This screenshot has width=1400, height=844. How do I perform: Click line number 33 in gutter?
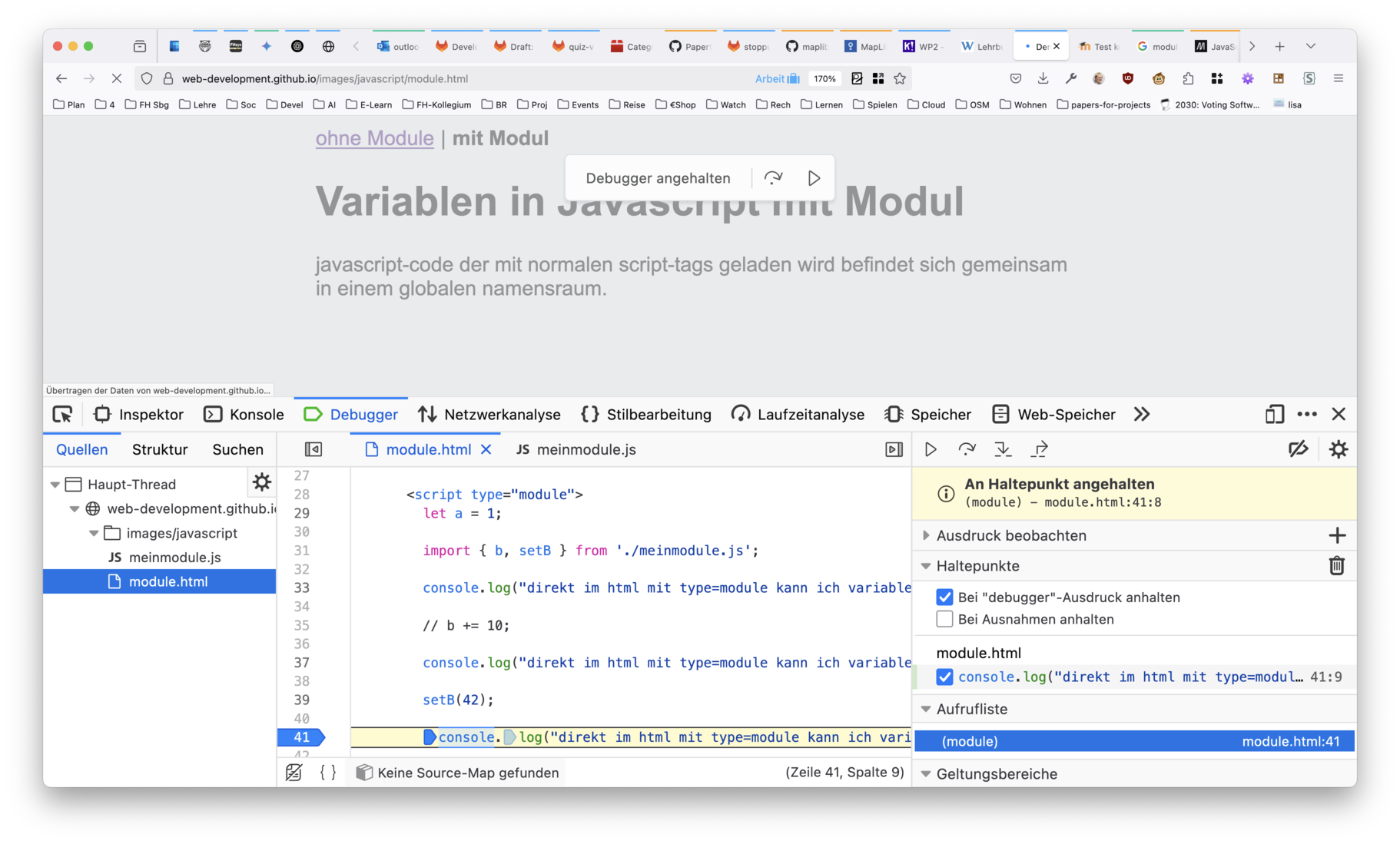coord(301,588)
